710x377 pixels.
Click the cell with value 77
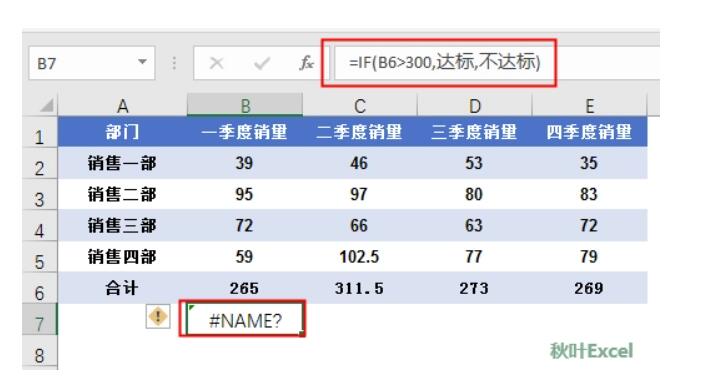coord(474,257)
